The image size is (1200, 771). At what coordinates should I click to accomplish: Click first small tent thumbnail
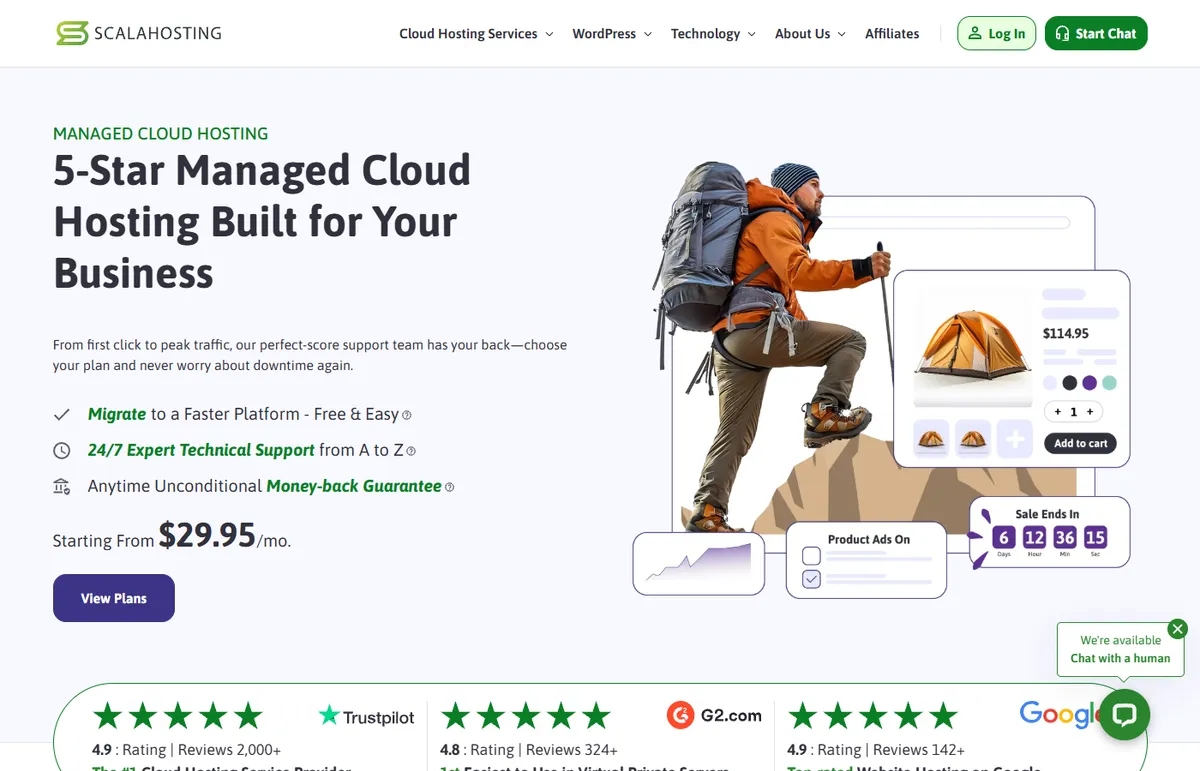(x=932, y=438)
